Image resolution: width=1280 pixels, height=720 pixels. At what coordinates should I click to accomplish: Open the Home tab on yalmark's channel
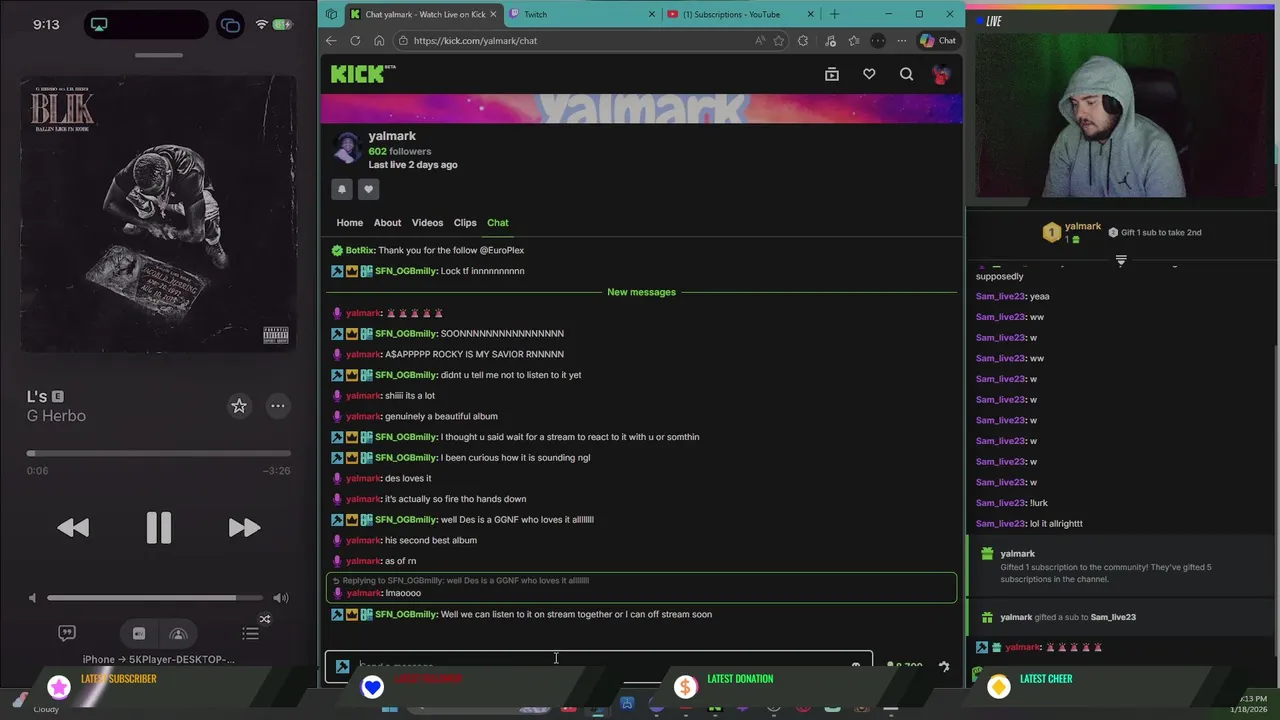click(349, 223)
